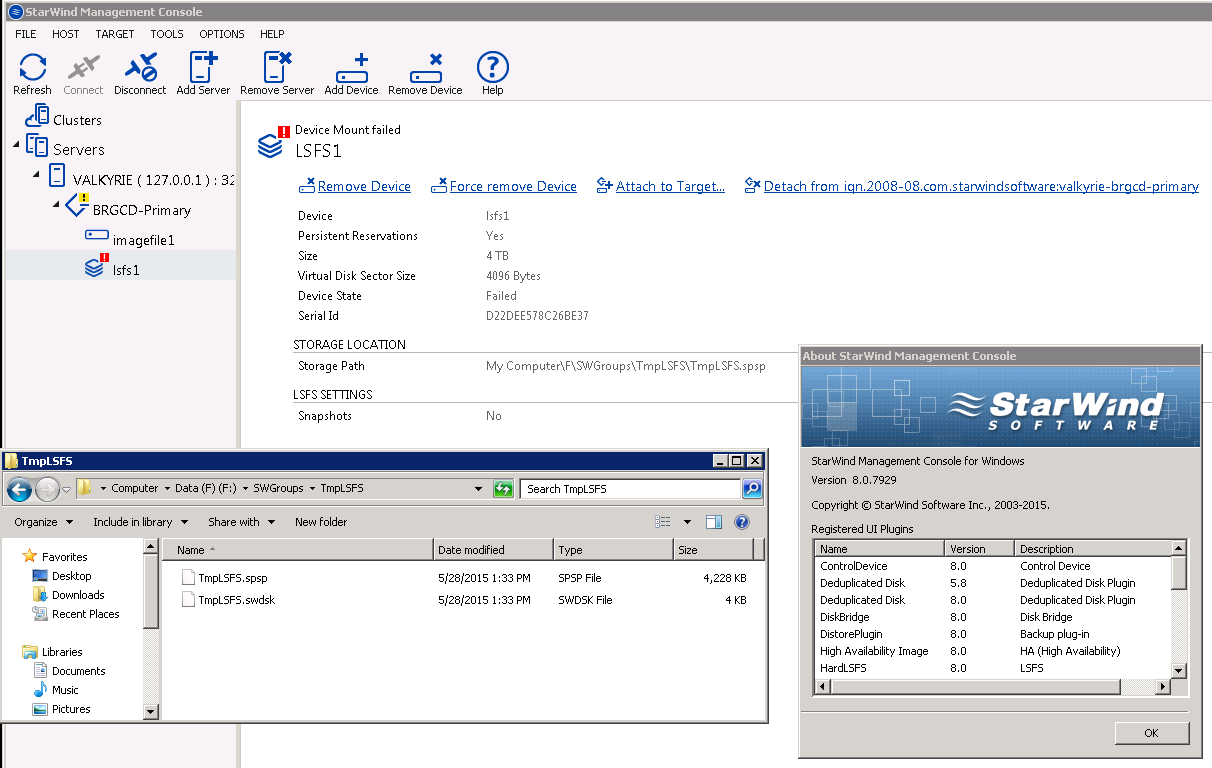Screen dimensions: 1212x768
Task: Collapse the VALKYRIE server node arrow
Action: tap(36, 177)
